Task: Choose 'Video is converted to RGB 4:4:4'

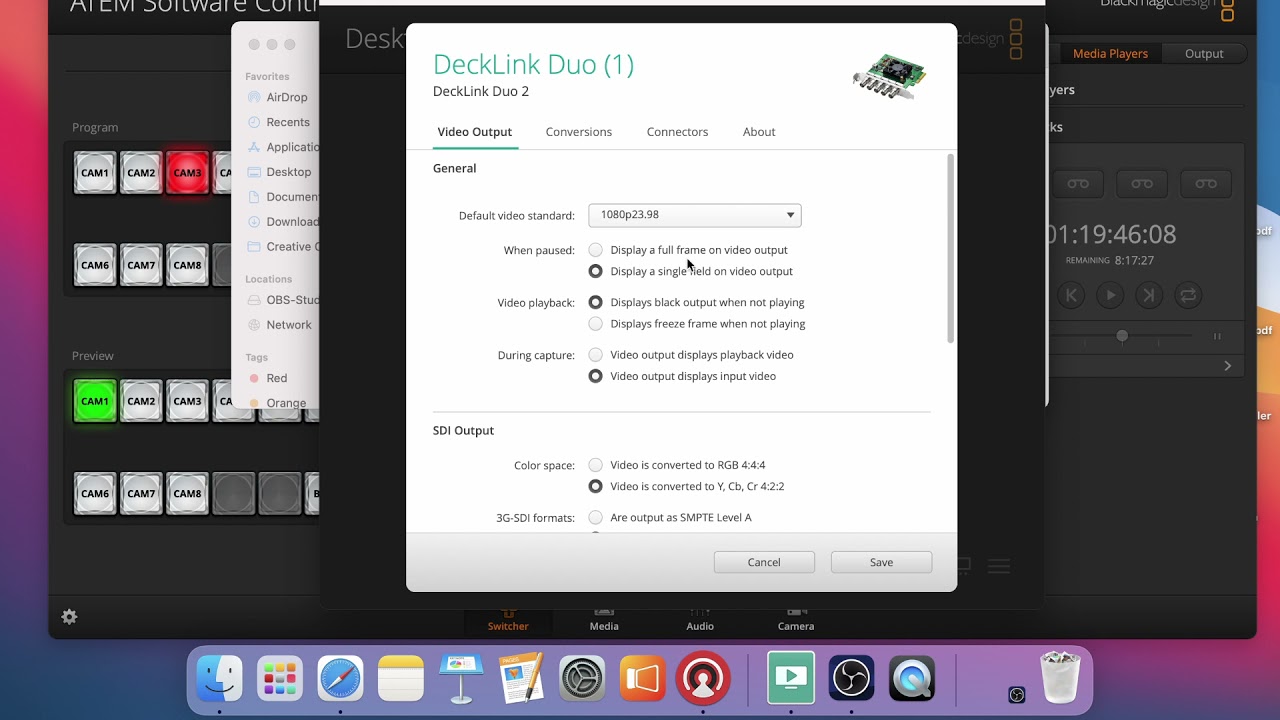Action: pos(596,465)
